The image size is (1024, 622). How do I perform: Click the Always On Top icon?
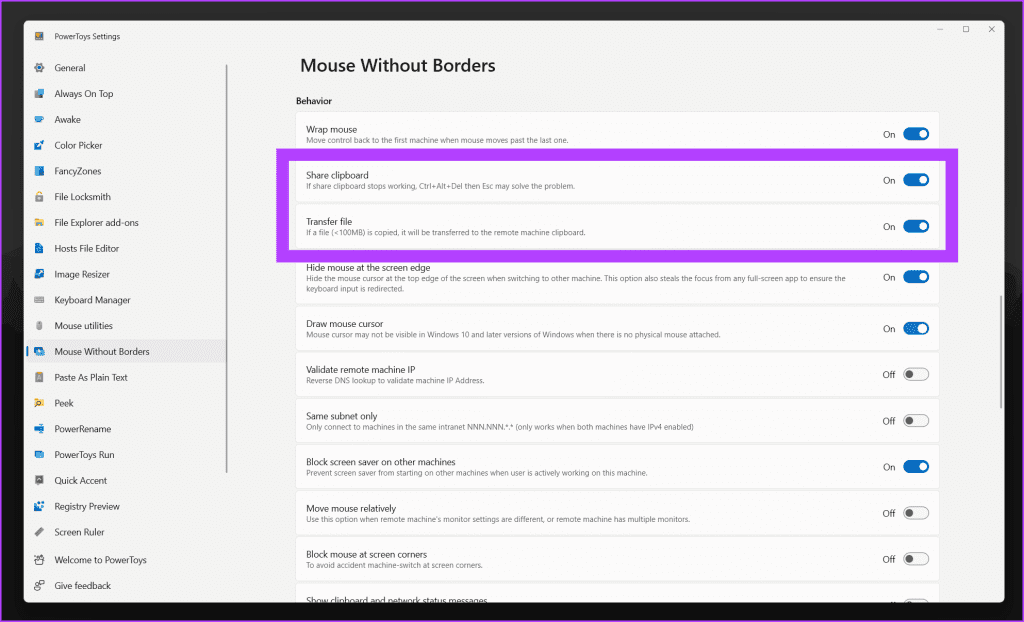(x=39, y=93)
